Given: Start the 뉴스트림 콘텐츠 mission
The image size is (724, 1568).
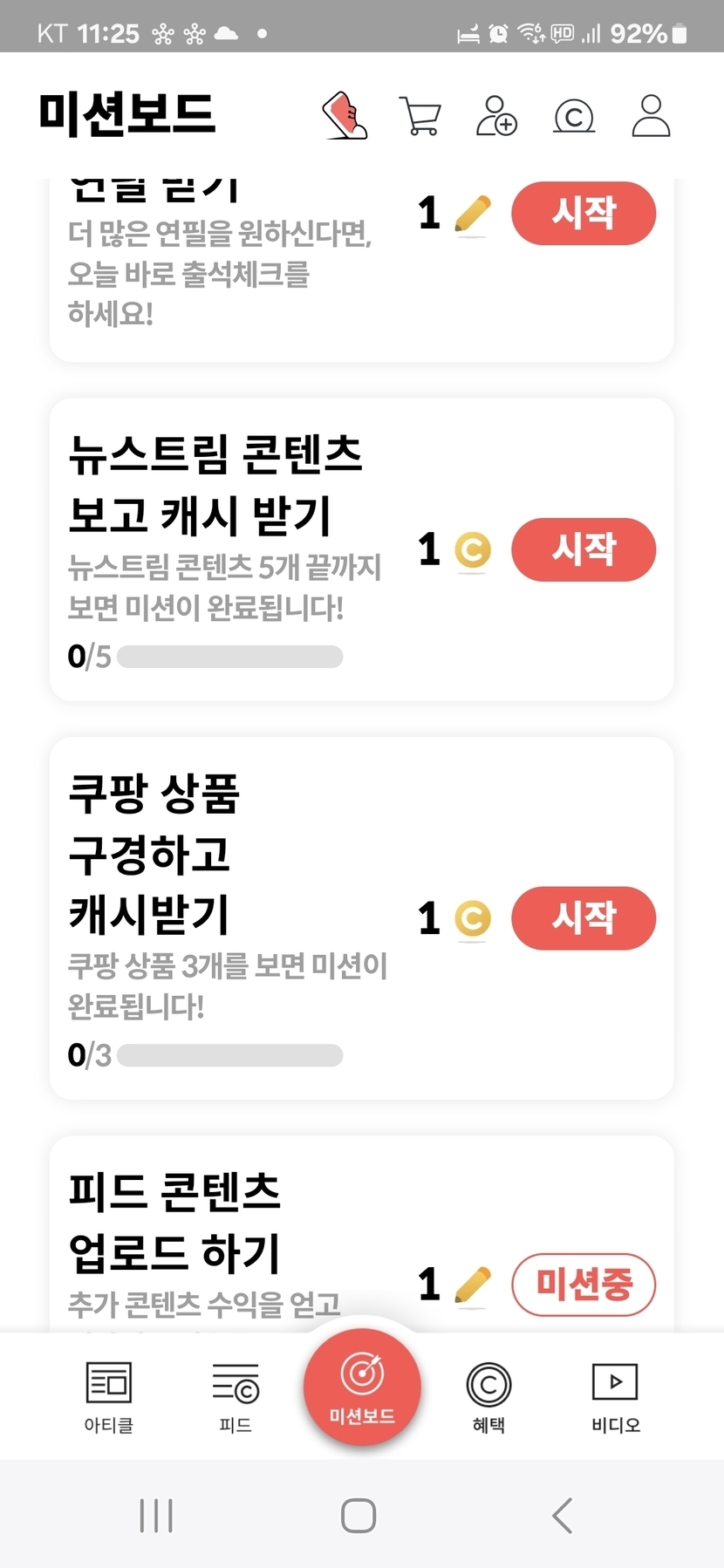Looking at the screenshot, I should click(x=583, y=549).
